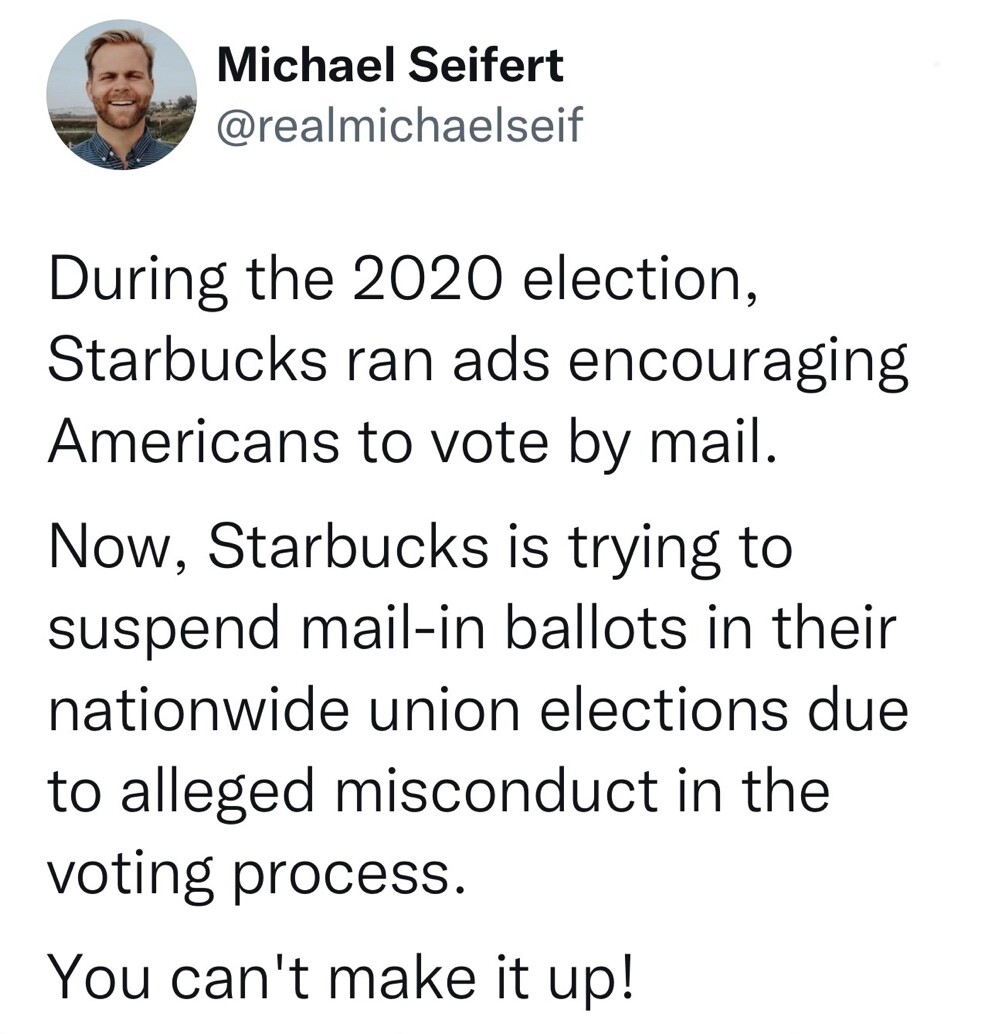Click the display name Michael Seifert
The image size is (992, 1034).
pos(390,65)
